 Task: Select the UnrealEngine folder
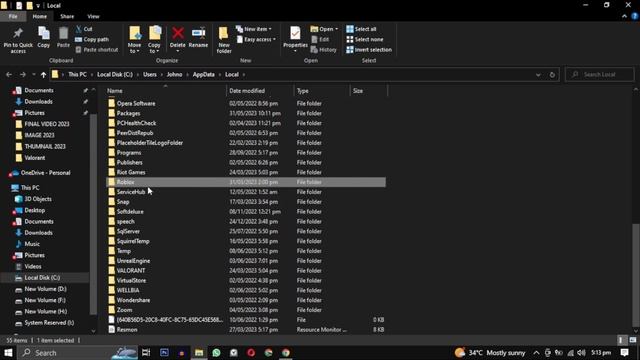[133, 261]
